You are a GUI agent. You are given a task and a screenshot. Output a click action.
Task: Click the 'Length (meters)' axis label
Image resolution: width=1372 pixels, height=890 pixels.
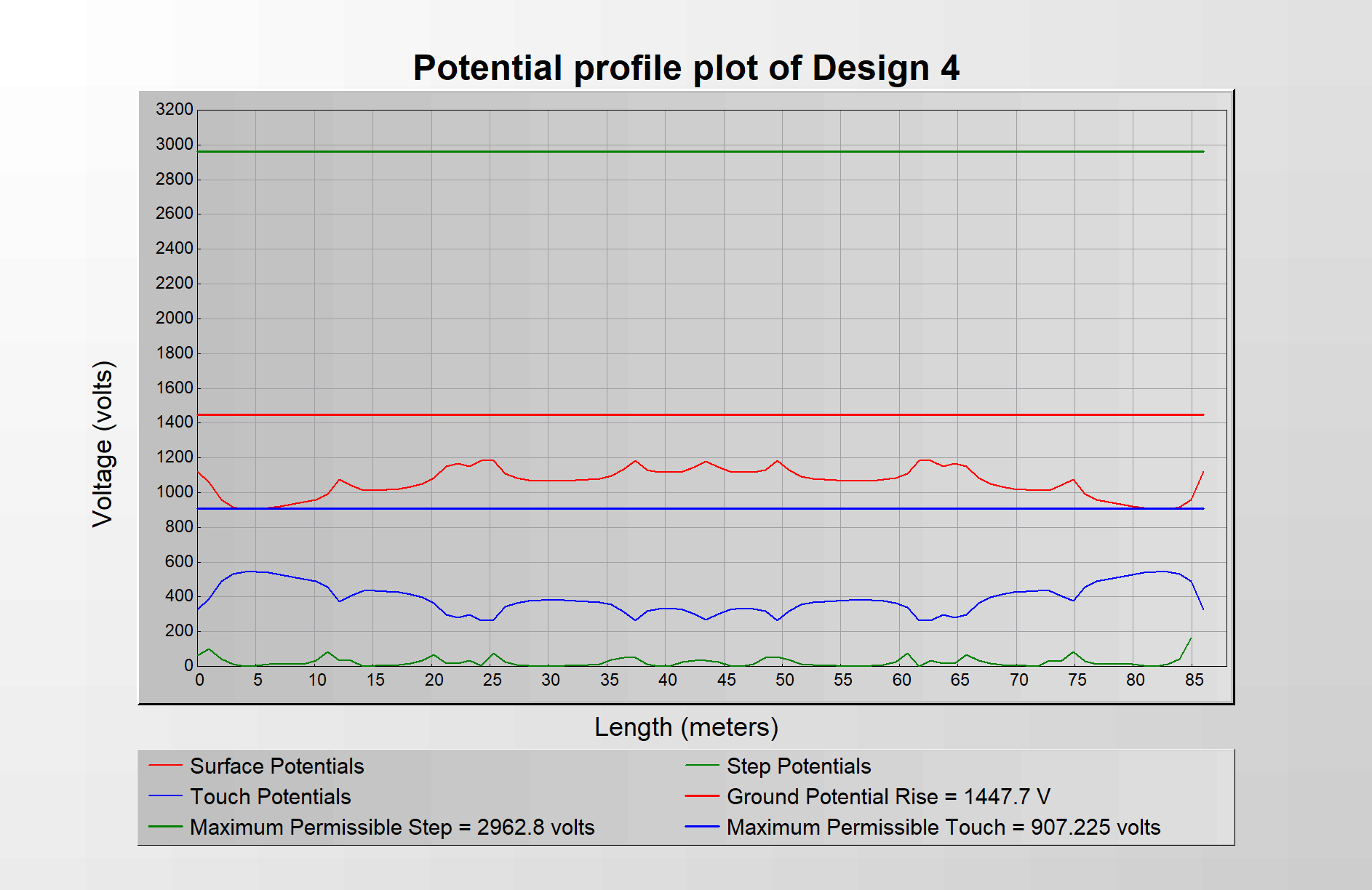[686, 727]
